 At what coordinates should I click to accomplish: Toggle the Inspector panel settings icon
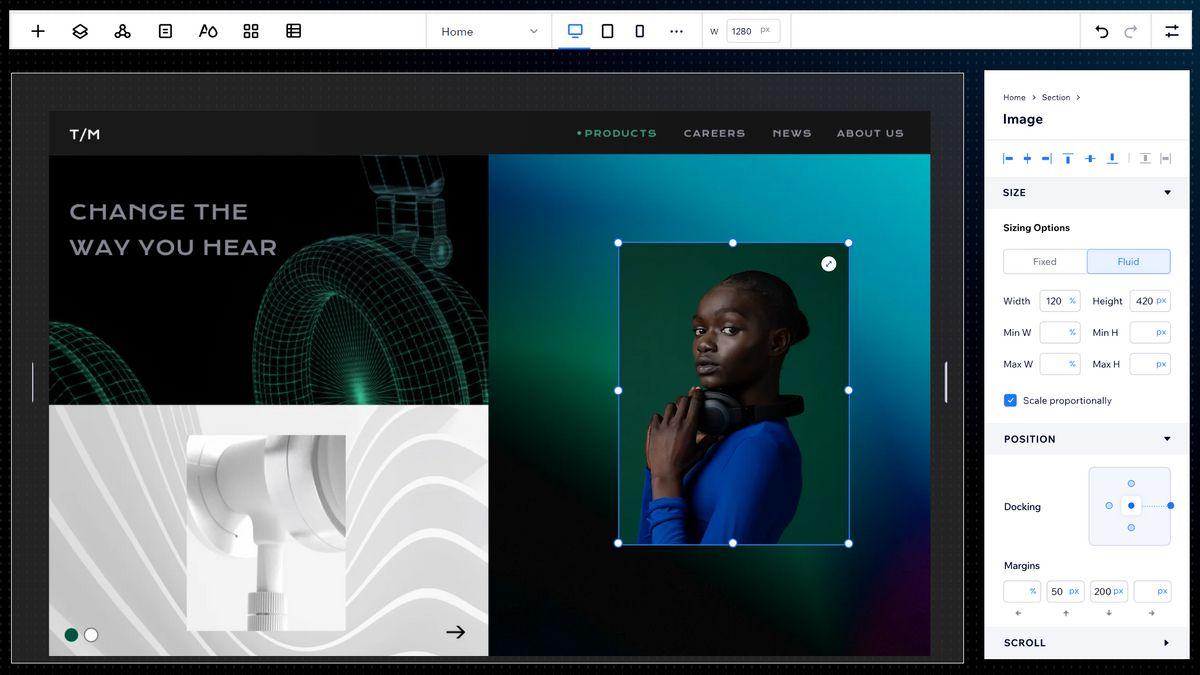pyautogui.click(x=1172, y=31)
